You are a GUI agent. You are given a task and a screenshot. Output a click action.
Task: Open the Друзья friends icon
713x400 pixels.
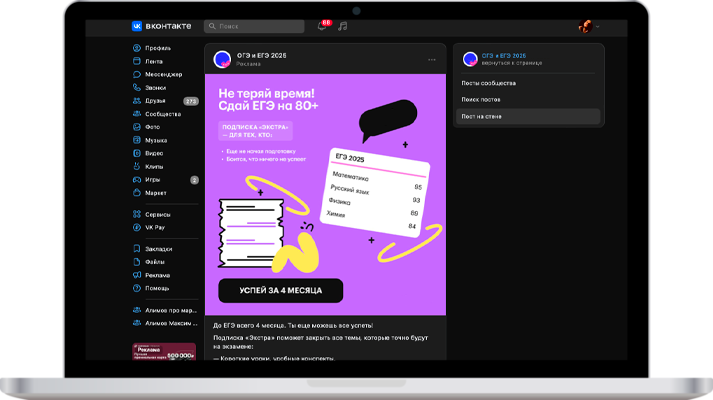click(x=136, y=100)
